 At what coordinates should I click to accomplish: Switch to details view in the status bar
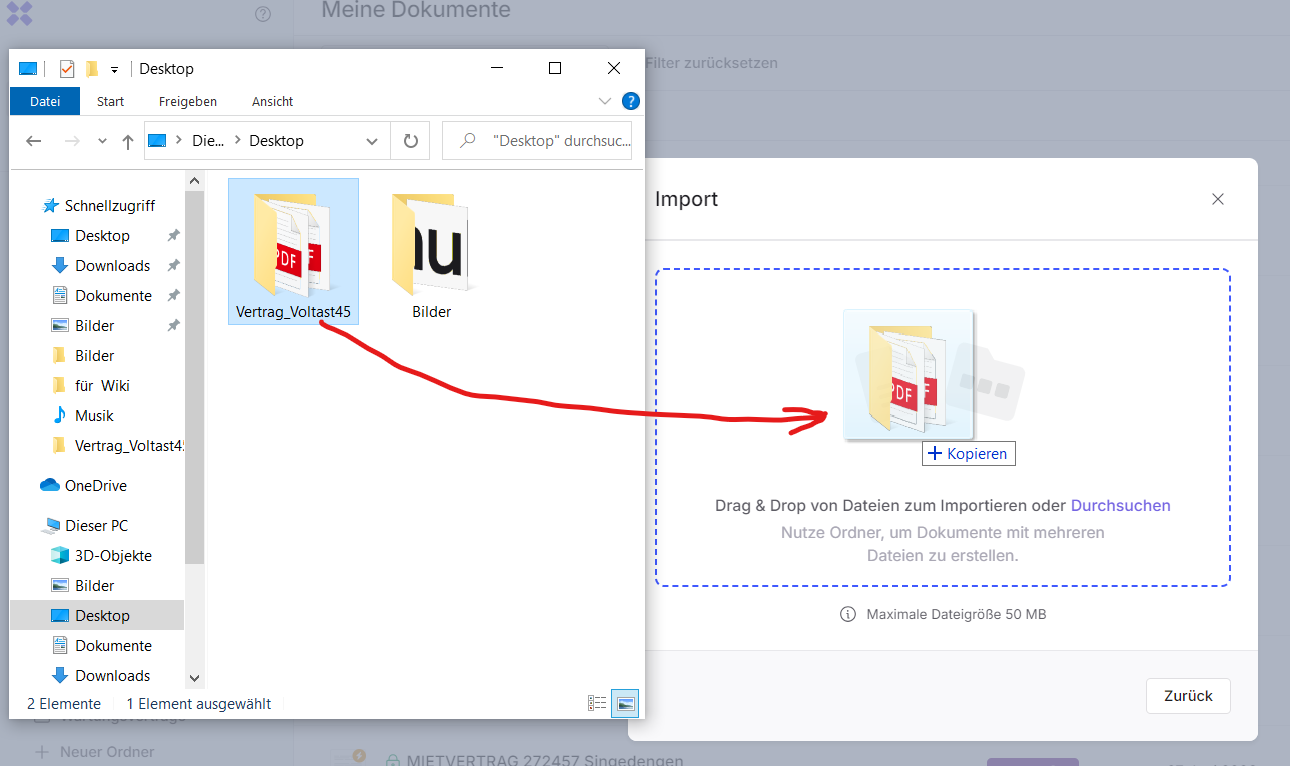pos(597,703)
